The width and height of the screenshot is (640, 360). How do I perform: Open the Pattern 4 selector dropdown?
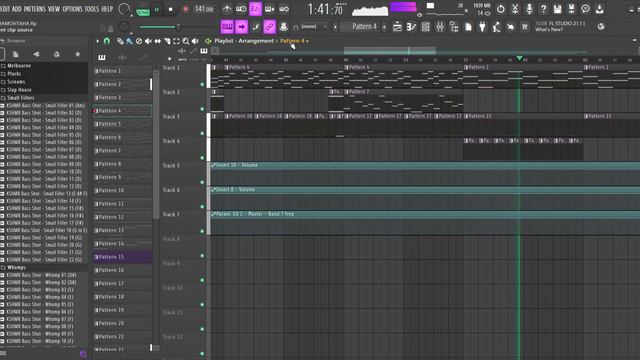[x=363, y=27]
